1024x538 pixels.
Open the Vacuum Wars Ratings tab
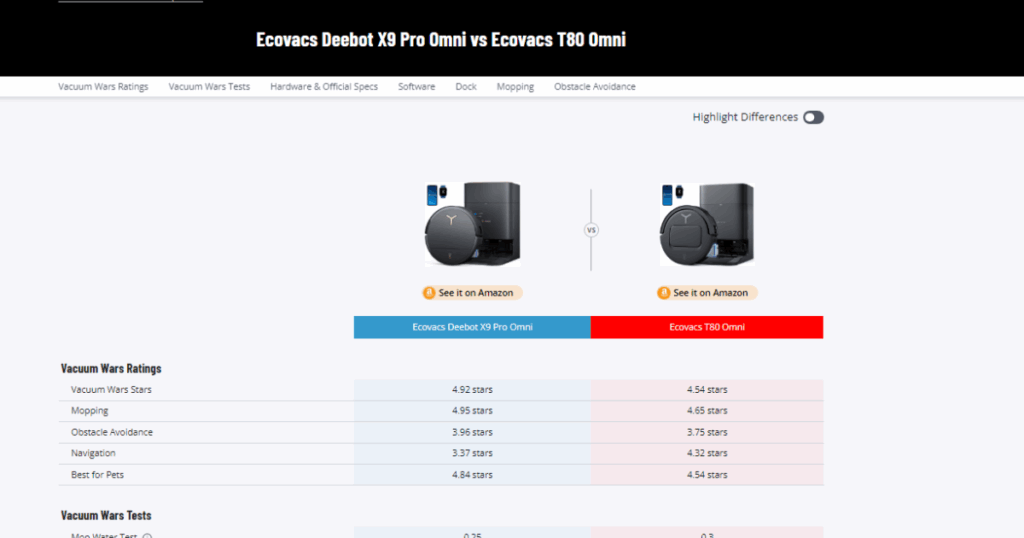pyautogui.click(x=103, y=86)
